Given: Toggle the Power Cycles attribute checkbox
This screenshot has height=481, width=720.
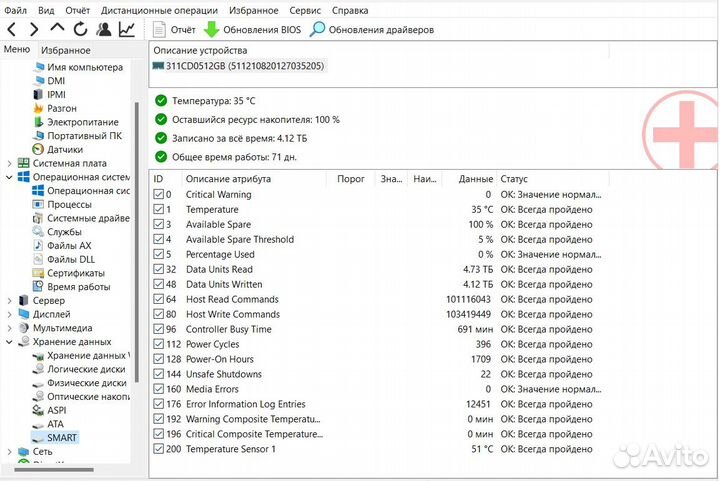Looking at the screenshot, I should tap(158, 345).
